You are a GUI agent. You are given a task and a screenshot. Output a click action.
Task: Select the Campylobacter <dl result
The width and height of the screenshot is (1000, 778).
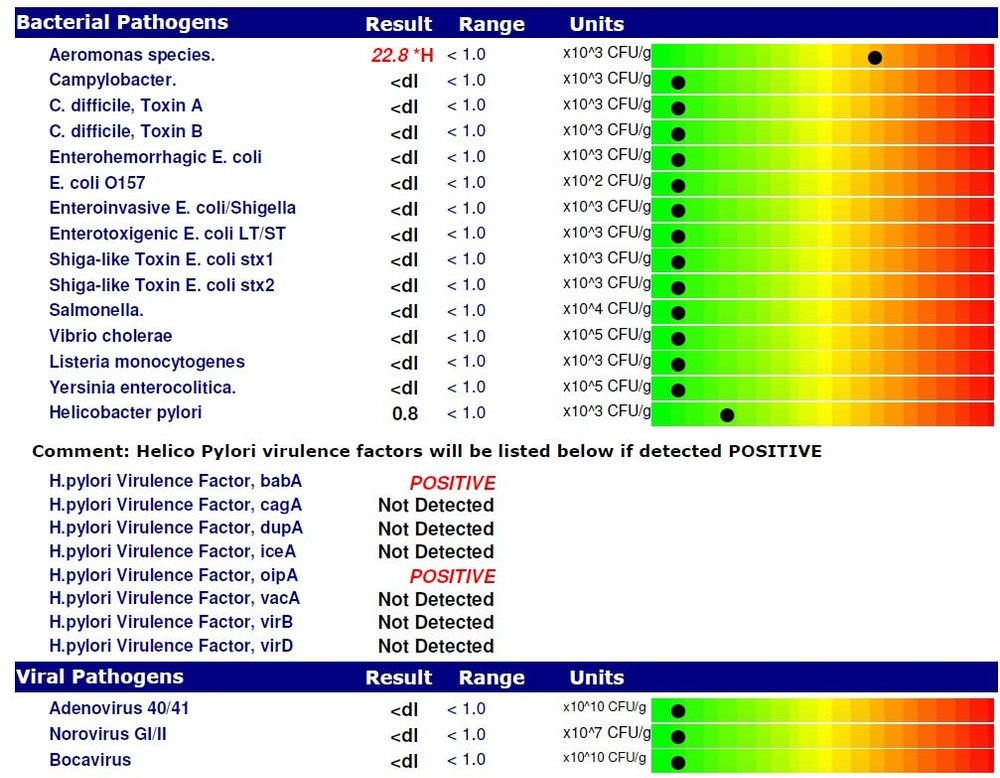point(404,82)
